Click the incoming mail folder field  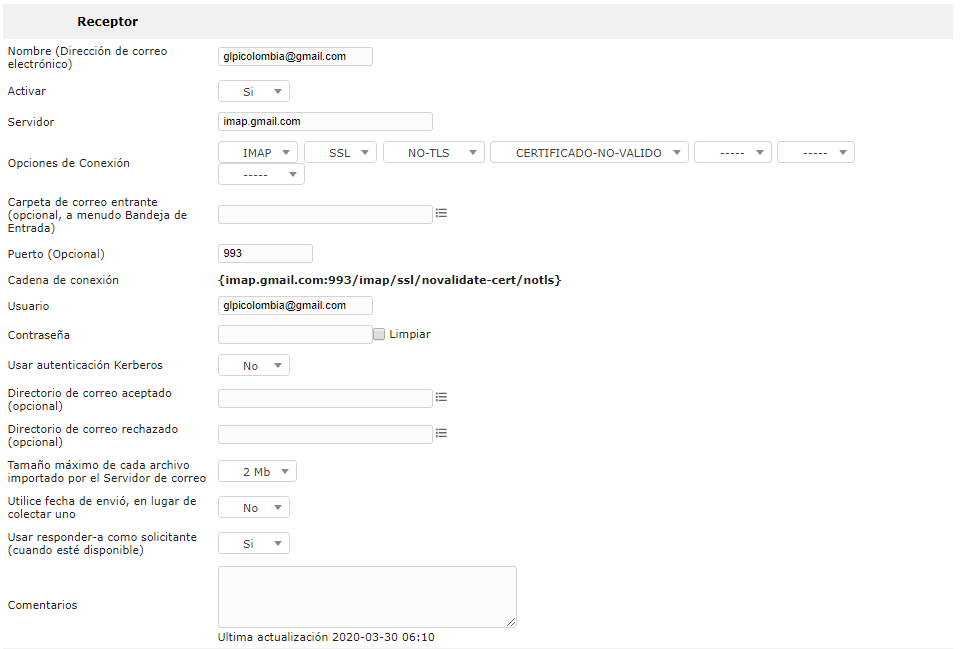(x=325, y=214)
